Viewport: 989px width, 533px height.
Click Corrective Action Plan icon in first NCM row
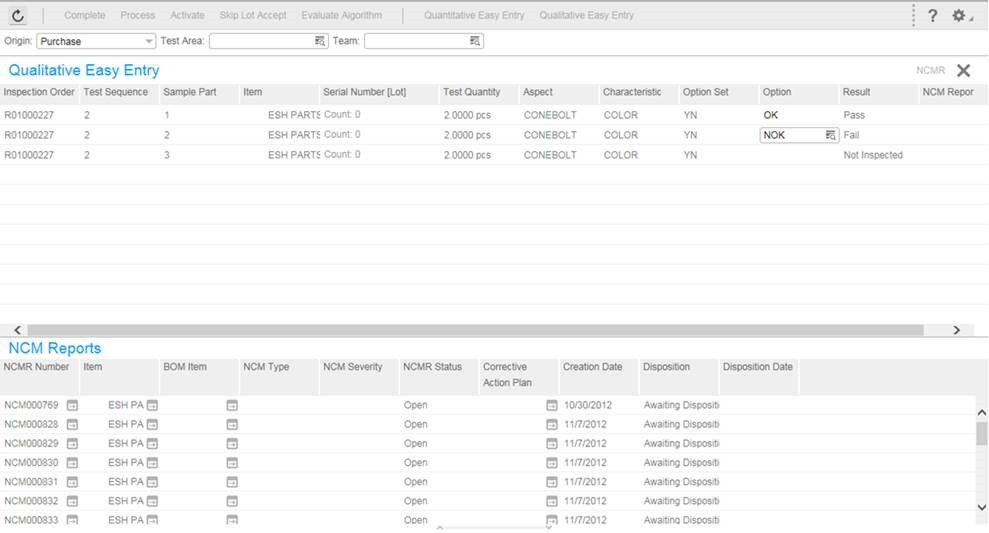pyautogui.click(x=551, y=405)
